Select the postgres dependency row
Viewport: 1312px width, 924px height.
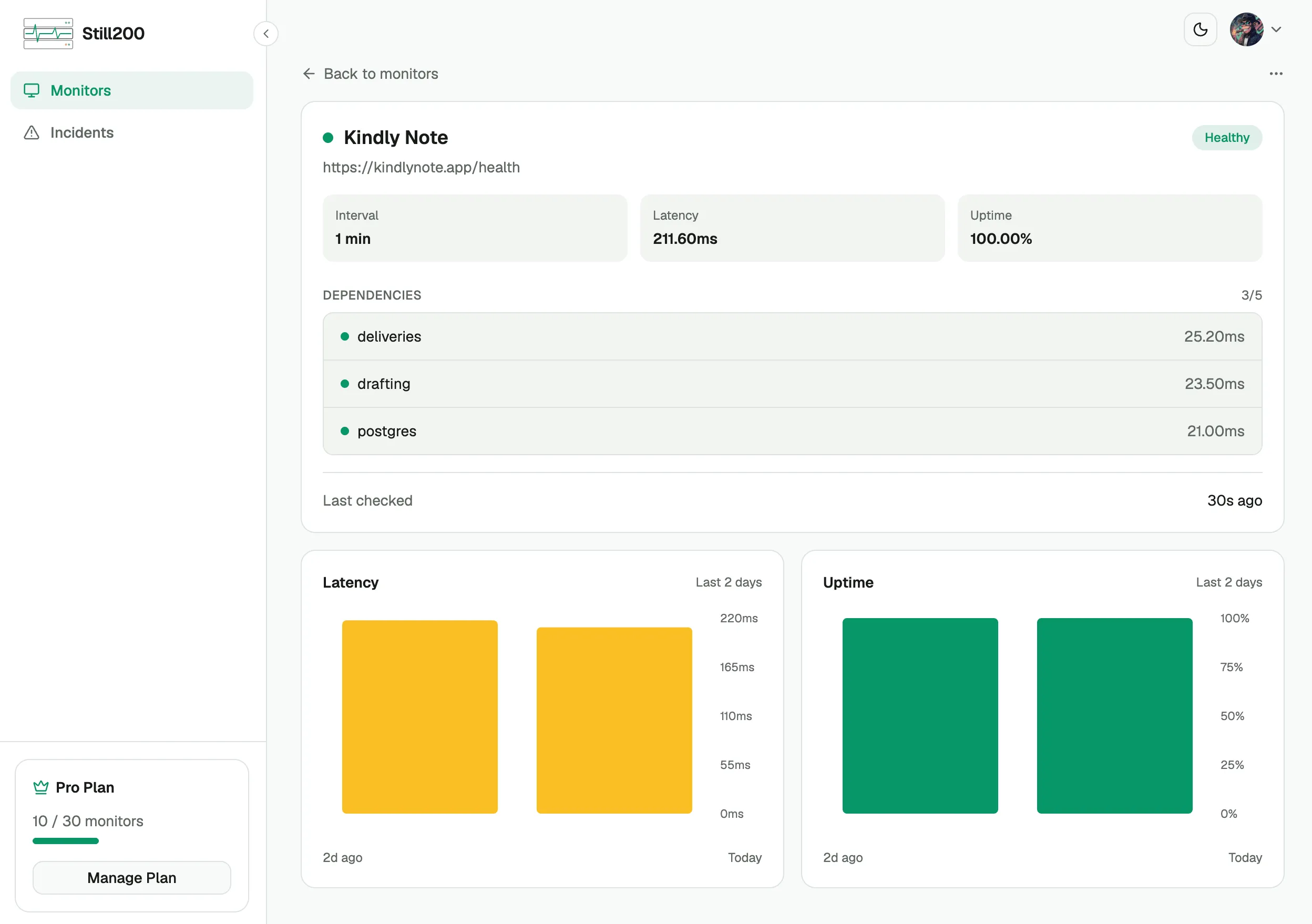coord(792,432)
